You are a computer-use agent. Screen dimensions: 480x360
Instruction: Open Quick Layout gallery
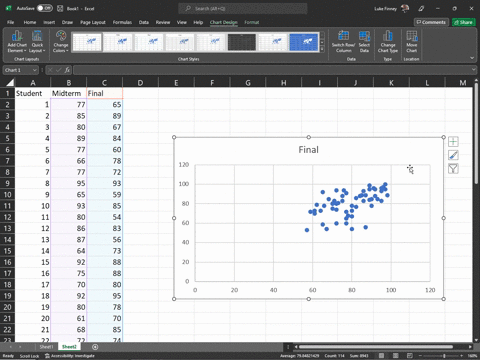[x=37, y=42]
